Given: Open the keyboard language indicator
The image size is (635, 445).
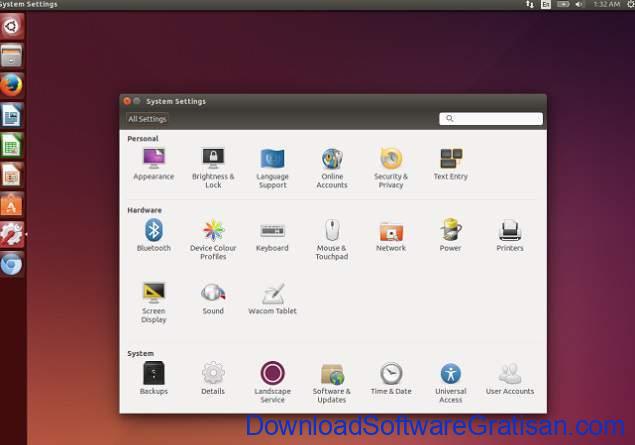Looking at the screenshot, I should 546,4.
